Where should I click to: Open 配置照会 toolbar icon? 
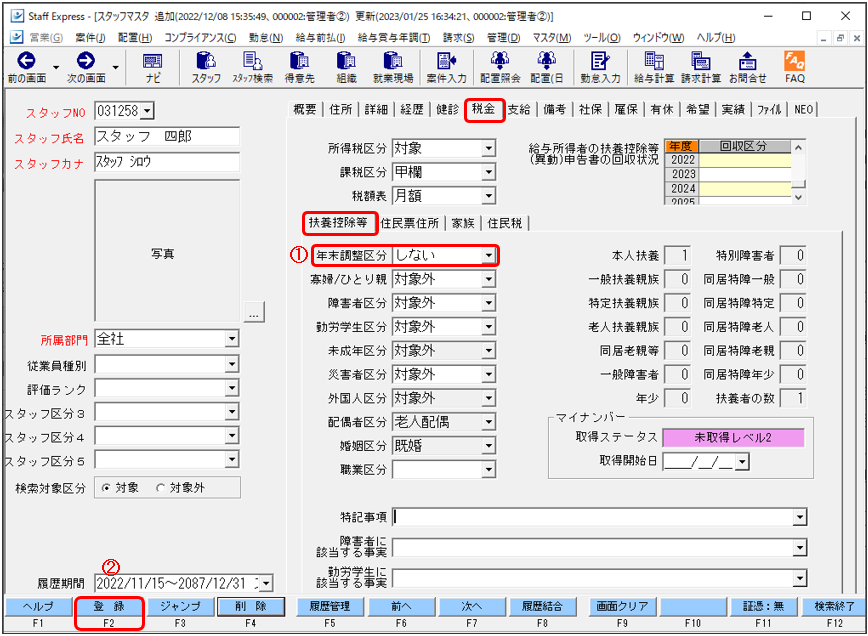tap(500, 60)
